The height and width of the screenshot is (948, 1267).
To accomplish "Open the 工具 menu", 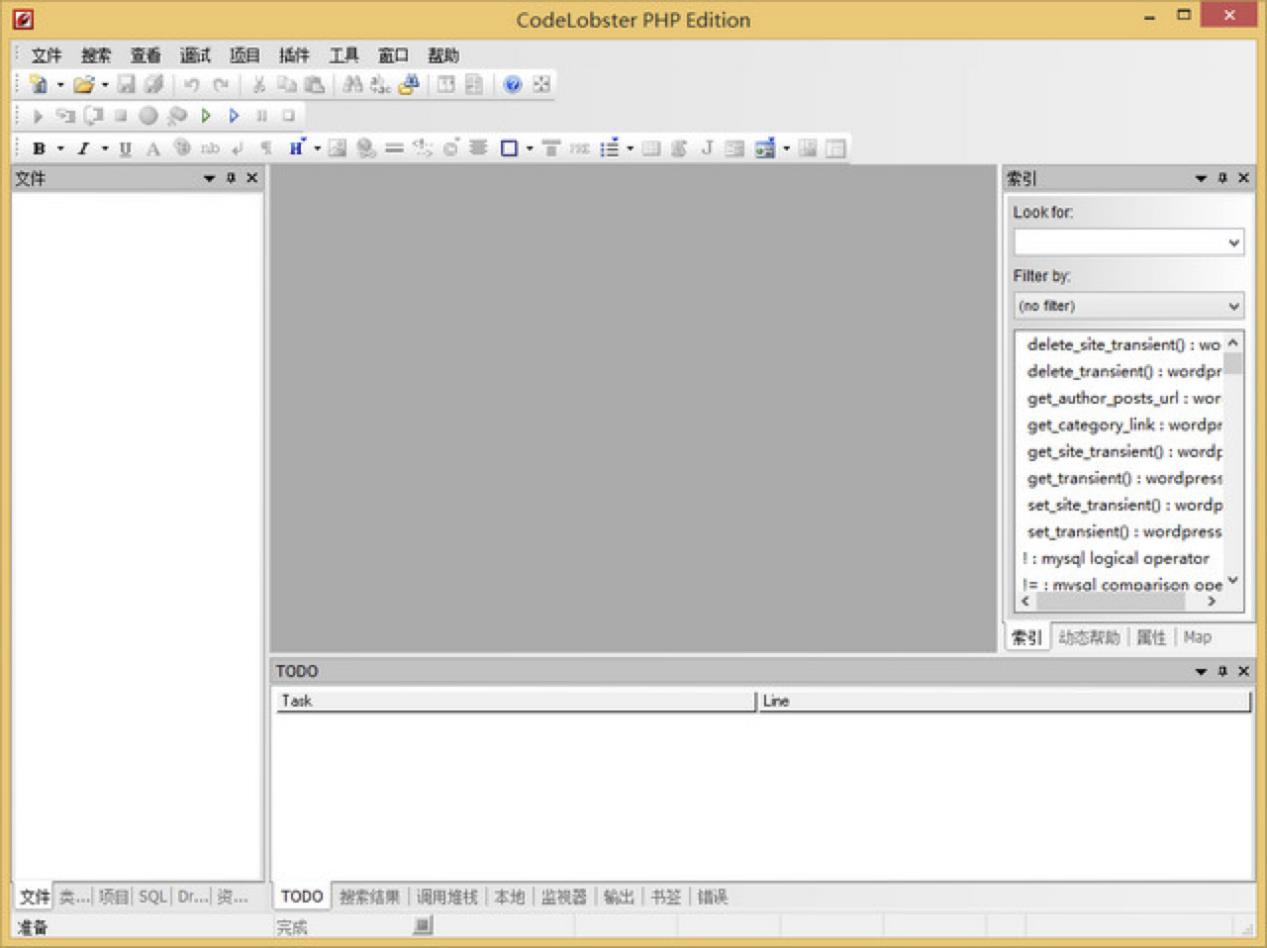I will point(345,55).
